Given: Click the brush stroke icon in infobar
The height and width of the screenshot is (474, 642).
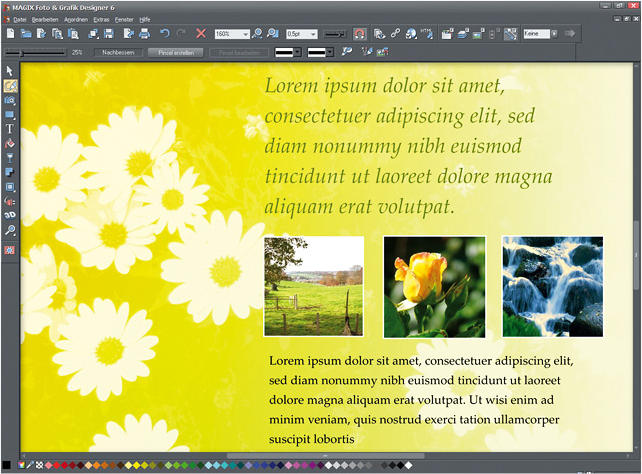Looking at the screenshot, I should 347,52.
